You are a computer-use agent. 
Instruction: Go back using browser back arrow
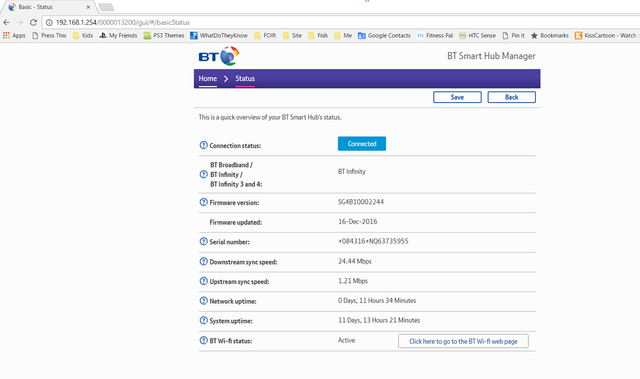tap(6, 22)
